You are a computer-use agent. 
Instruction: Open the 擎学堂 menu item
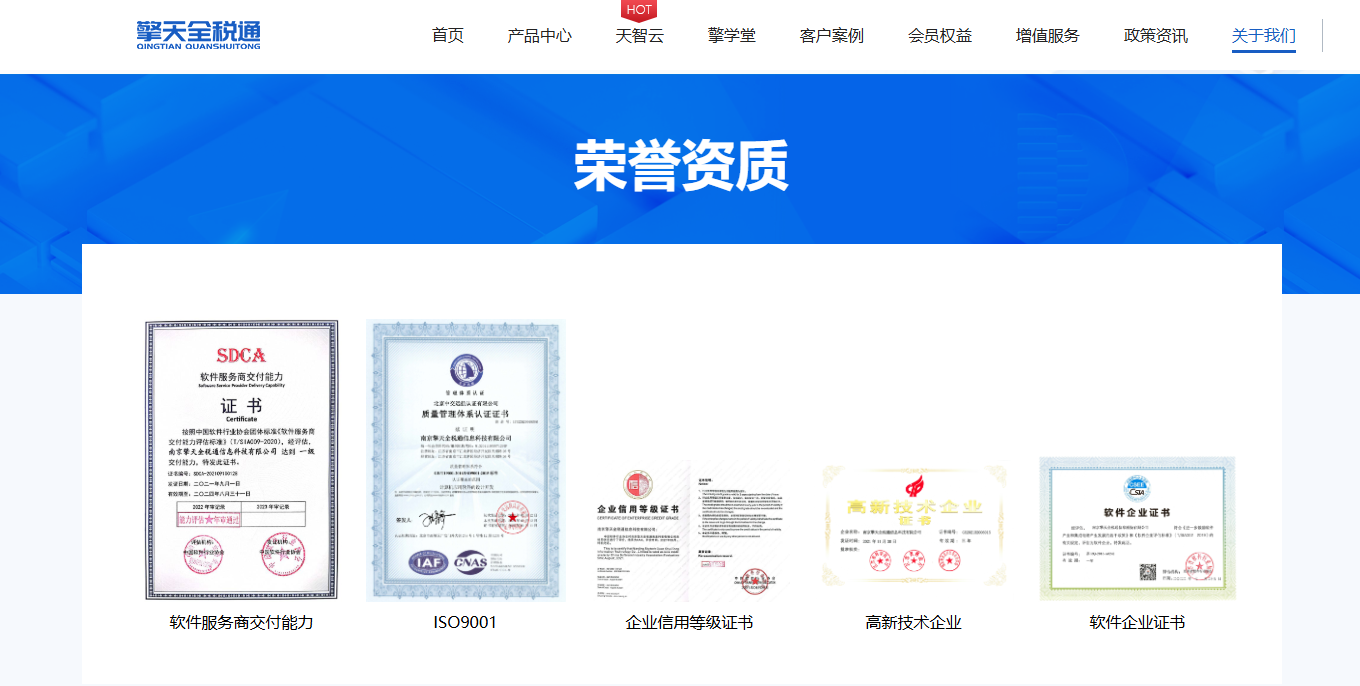click(732, 36)
